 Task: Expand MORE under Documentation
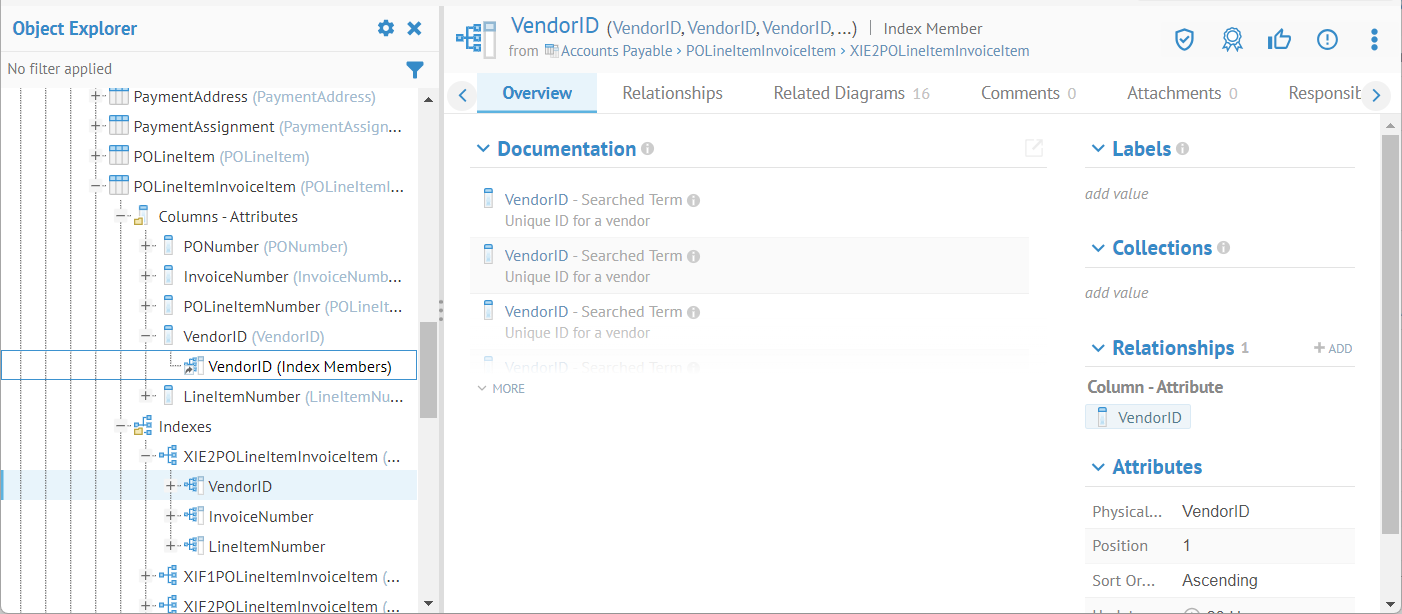tap(501, 389)
